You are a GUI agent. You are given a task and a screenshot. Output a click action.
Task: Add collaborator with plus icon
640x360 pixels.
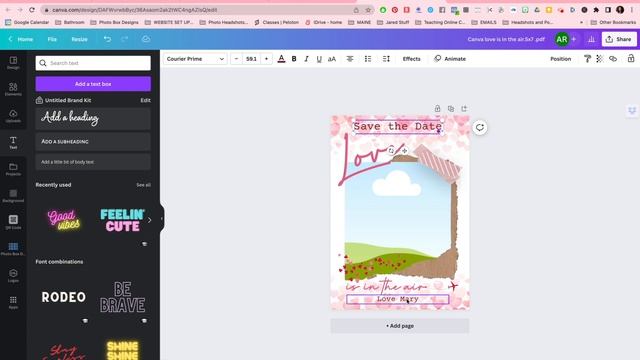pos(573,39)
